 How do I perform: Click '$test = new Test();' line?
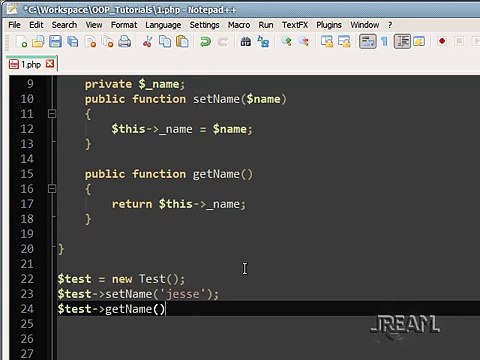click(121, 279)
